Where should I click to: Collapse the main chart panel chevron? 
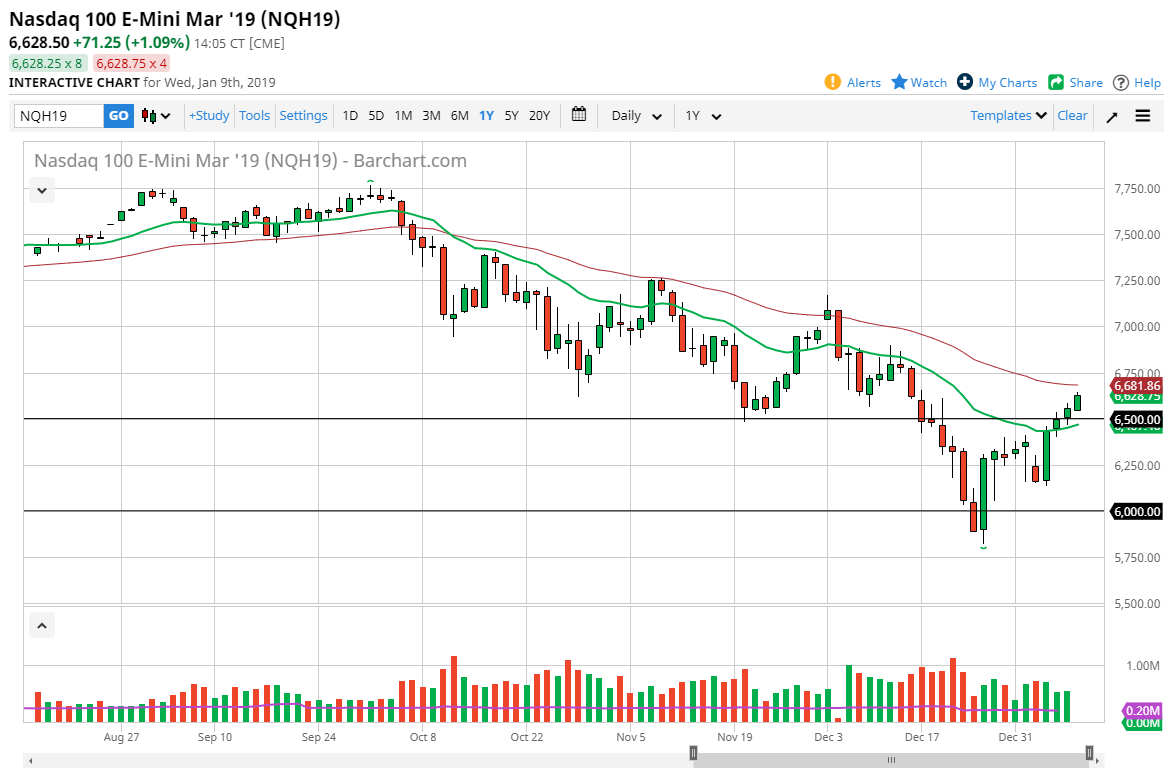tap(41, 190)
